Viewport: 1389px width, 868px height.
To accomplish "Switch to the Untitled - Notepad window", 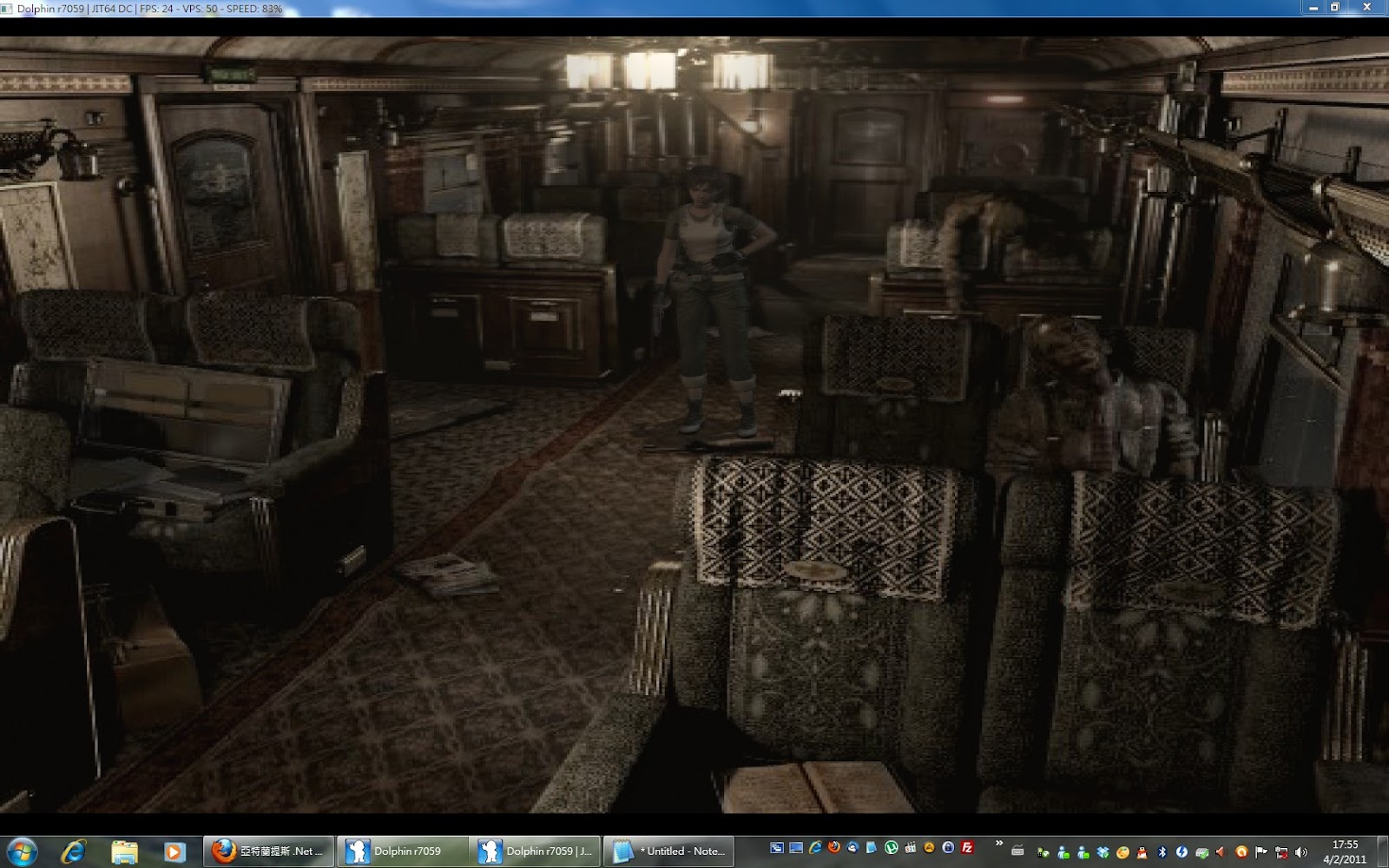I will click(x=668, y=852).
